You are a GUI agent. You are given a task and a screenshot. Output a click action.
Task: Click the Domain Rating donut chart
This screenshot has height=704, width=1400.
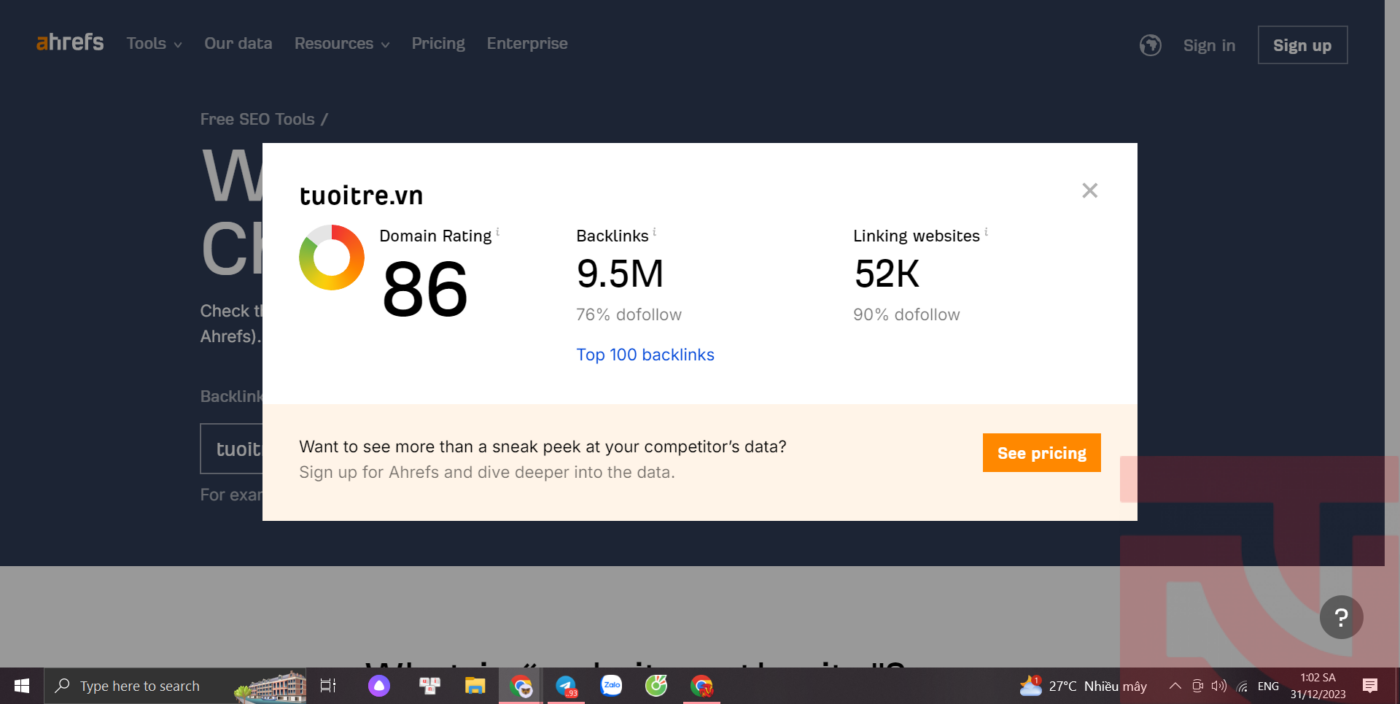point(332,258)
